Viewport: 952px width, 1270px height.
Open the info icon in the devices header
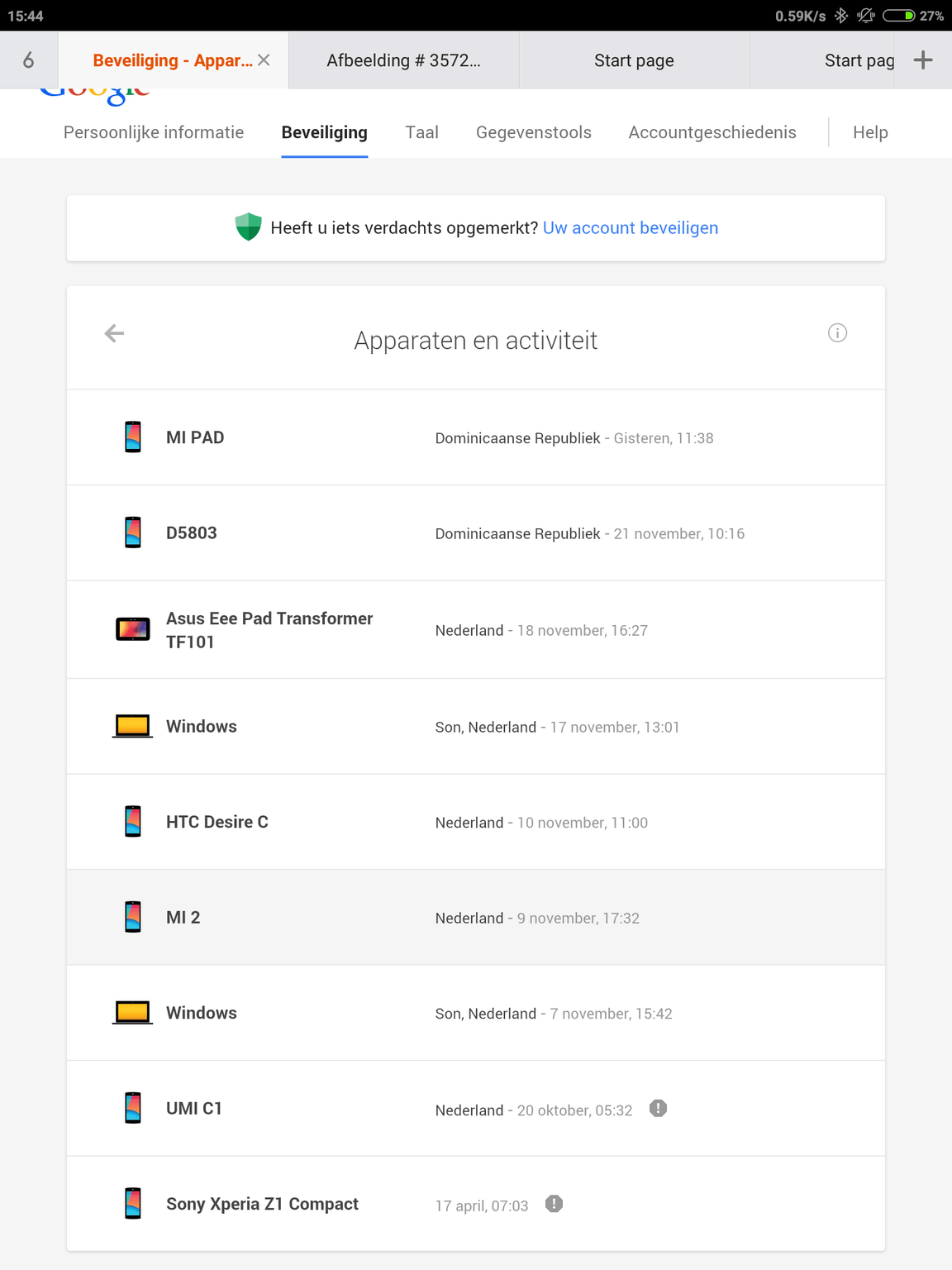(837, 333)
